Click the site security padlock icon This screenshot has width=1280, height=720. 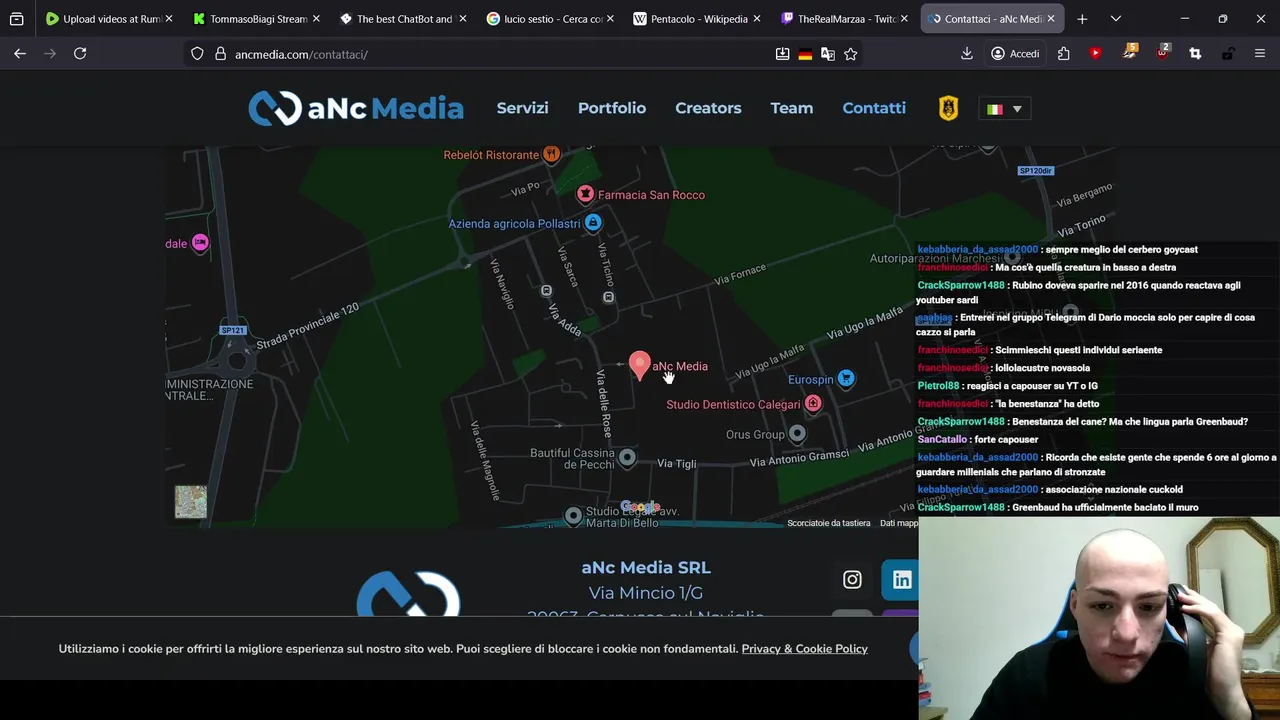(x=220, y=54)
